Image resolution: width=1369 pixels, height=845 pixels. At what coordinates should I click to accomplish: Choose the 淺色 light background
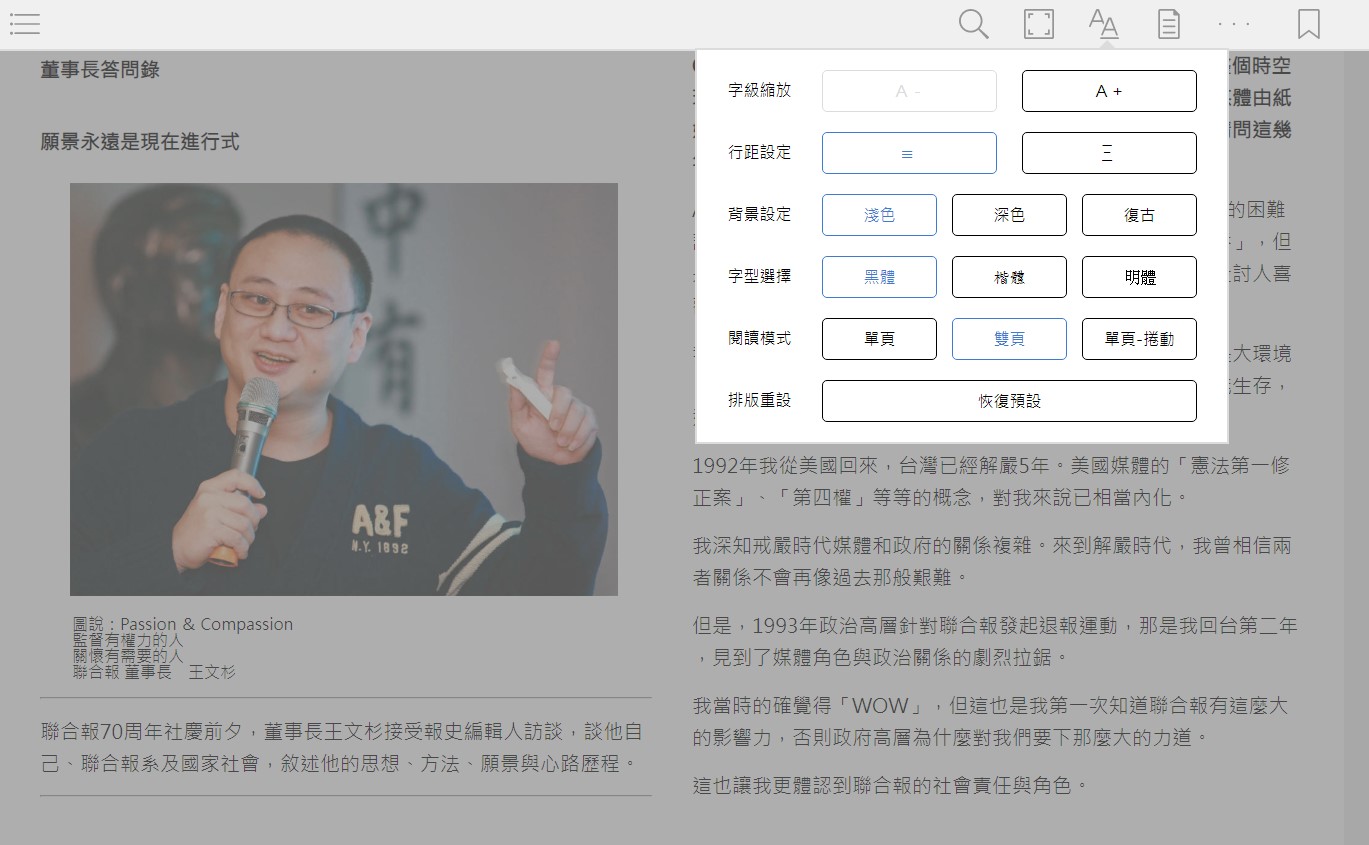(879, 215)
